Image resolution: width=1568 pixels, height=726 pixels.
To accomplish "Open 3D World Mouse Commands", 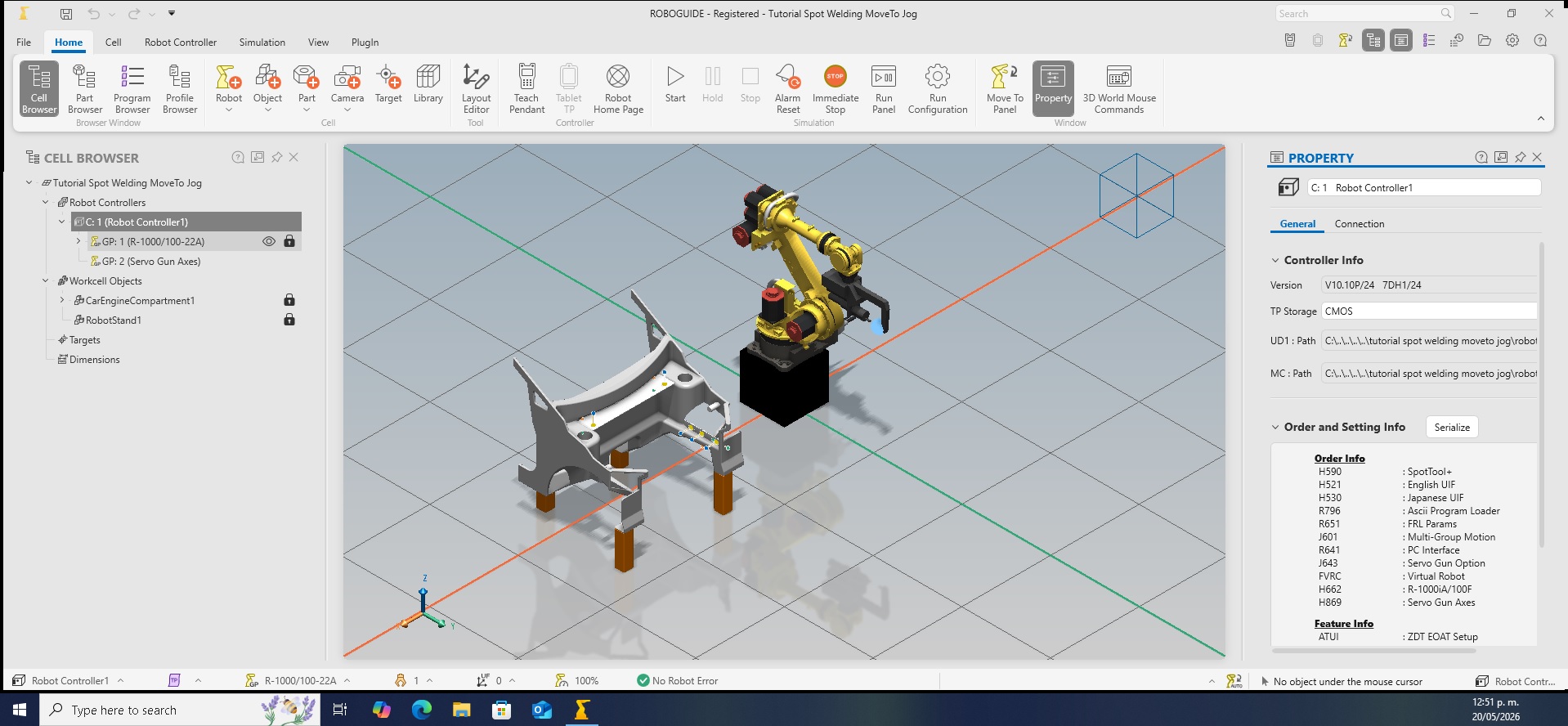I will 1119,88.
